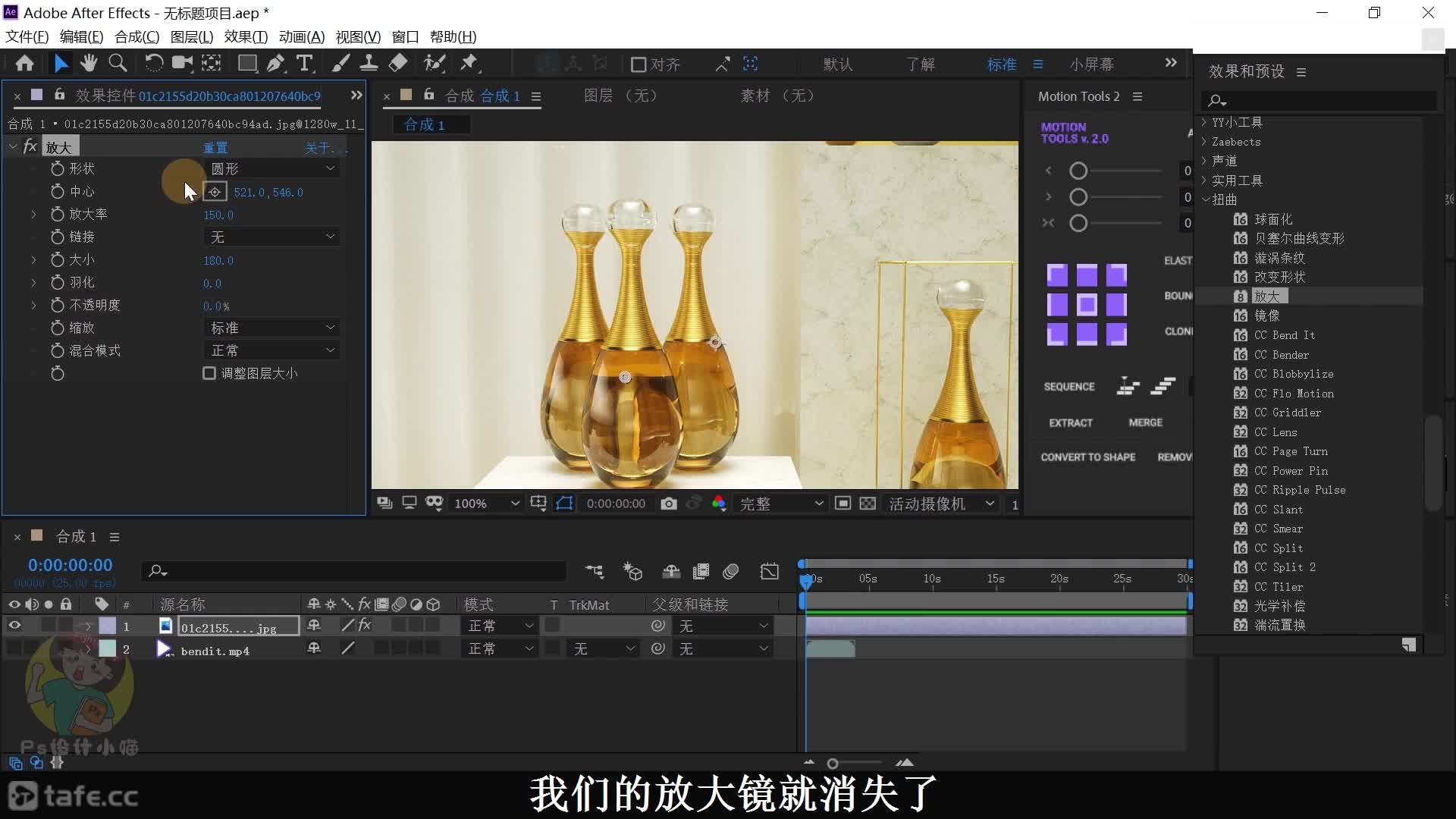
Task: Click the lavender label color of layer 1
Action: 108,626
